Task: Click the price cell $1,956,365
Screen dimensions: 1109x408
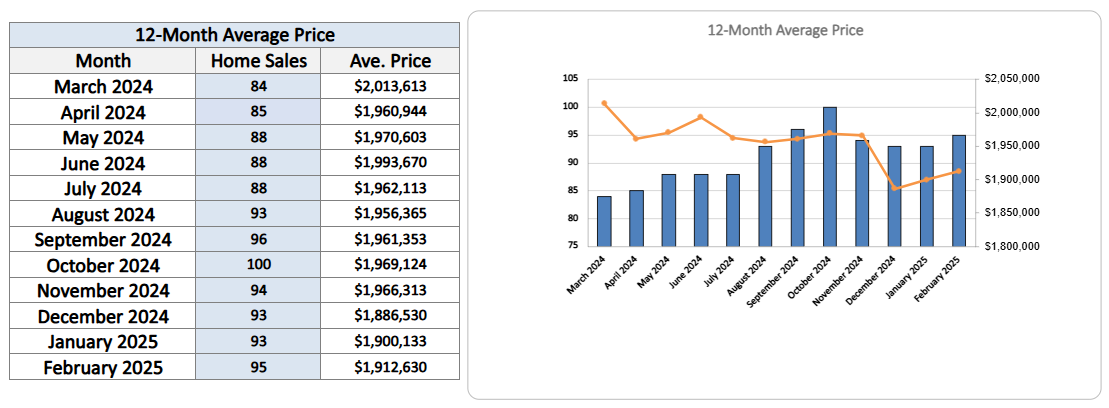Action: [x=390, y=214]
